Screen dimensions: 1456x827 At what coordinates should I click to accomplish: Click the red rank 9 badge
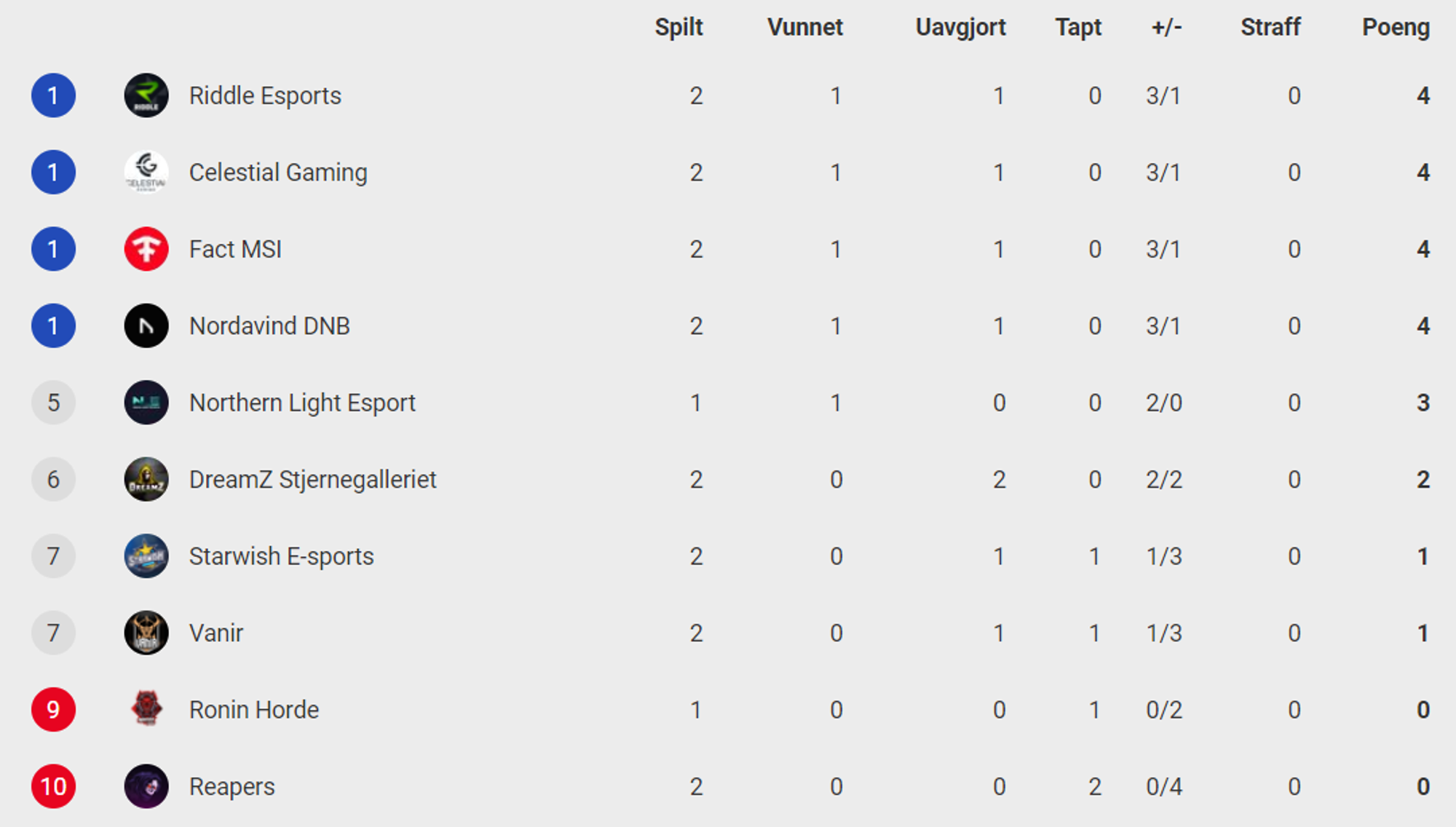[53, 709]
